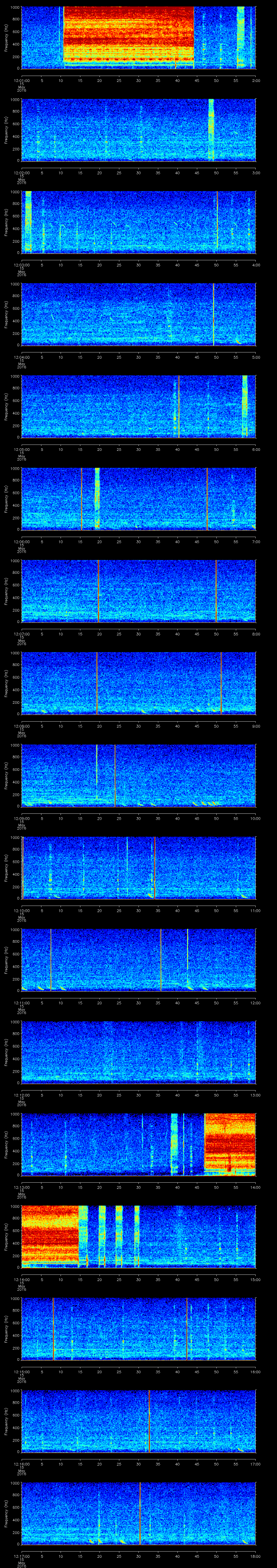This screenshot has width=277, height=1568.
Task: Click the Frequency (Hz) axis label of 12:01:00 panel
Action: 6,38
